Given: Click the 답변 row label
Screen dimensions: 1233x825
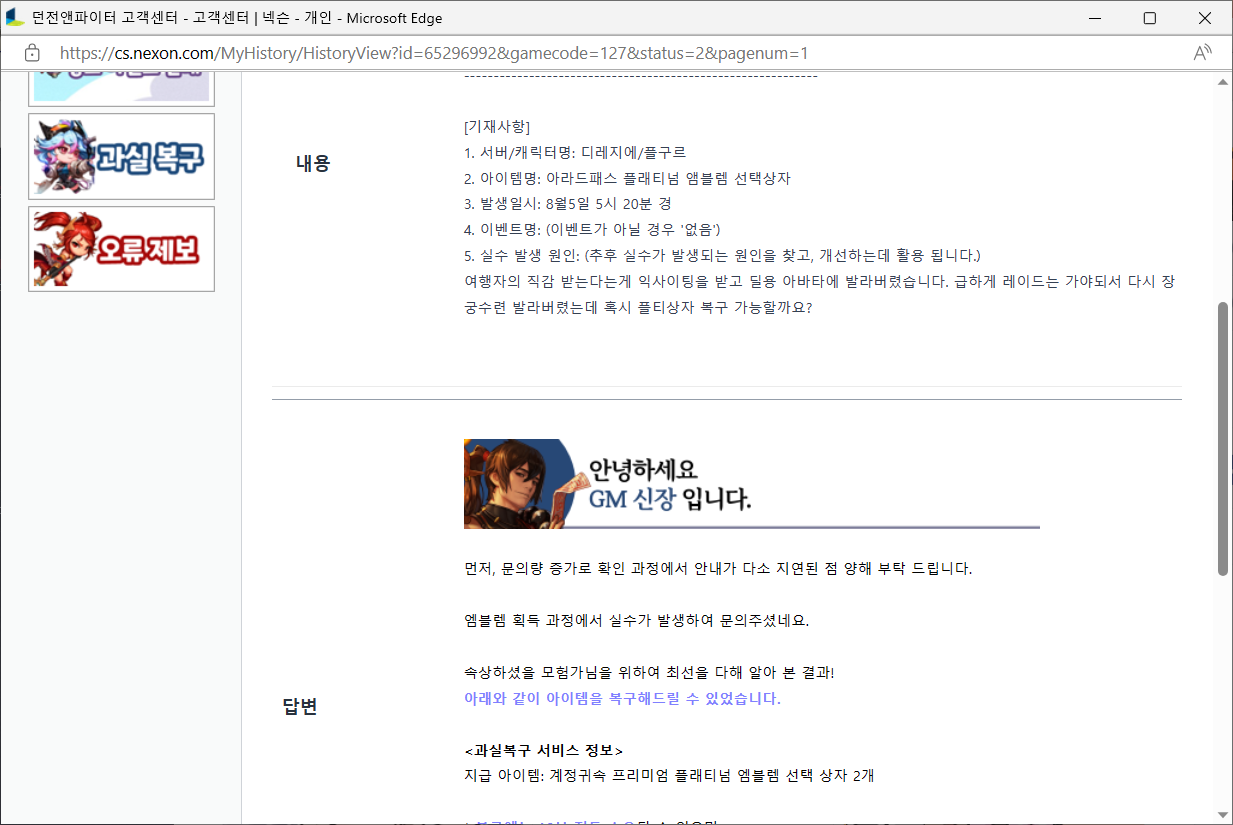Looking at the screenshot, I should [300, 707].
